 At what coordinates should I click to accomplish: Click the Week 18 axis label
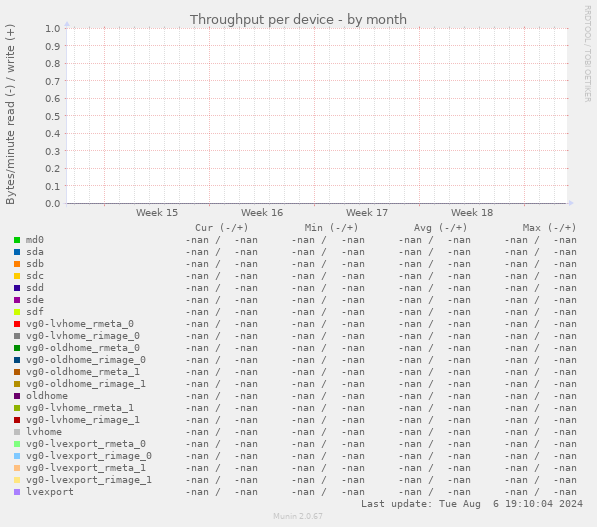[472, 212]
